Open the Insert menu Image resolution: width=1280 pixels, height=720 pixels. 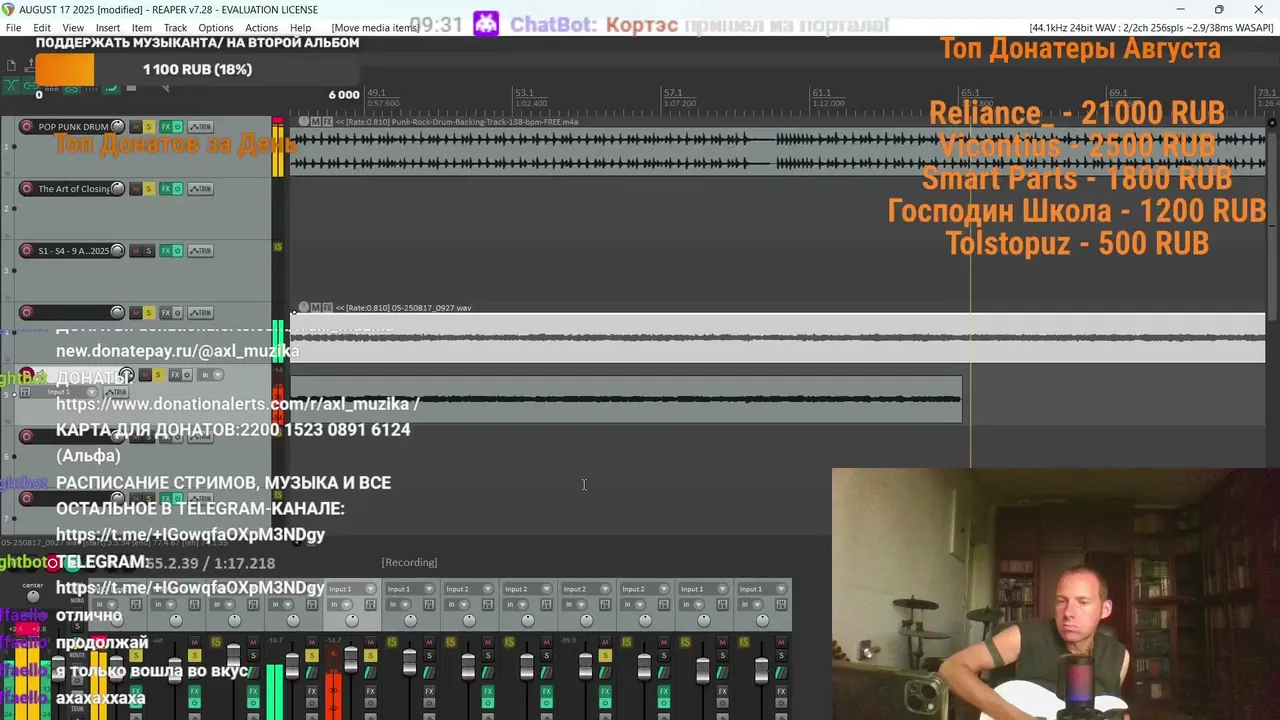tap(108, 28)
